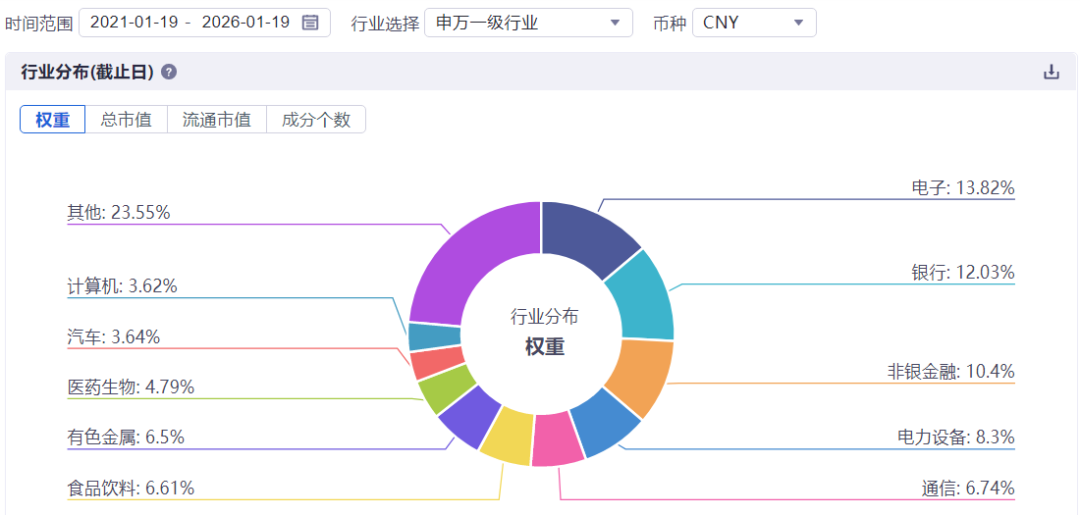Click the label 电子: 13.82%
This screenshot has height=515, width=1080.
[x=962, y=187]
